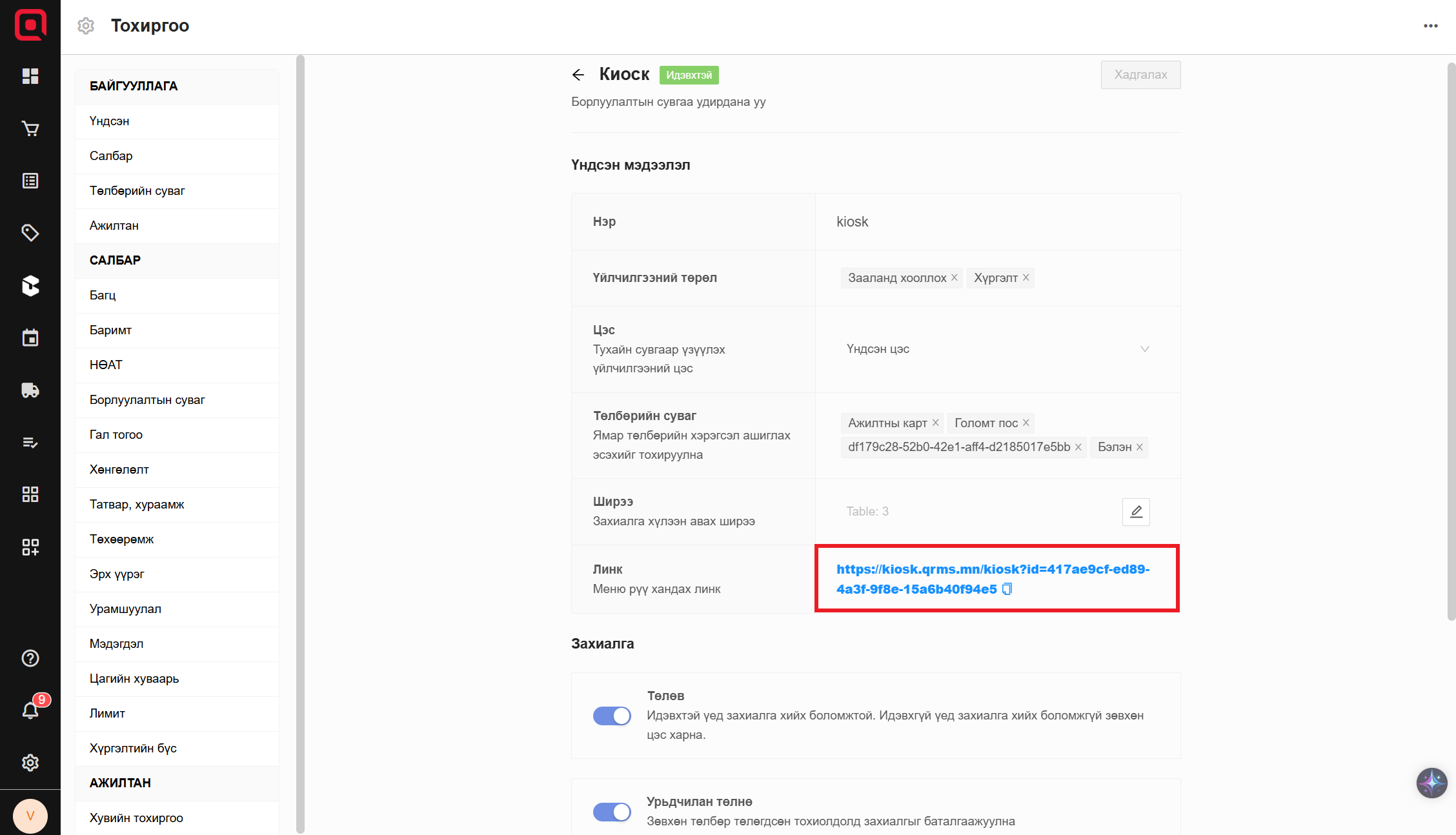Select Төлбөрийн суваг in the sidebar menu

(x=137, y=191)
